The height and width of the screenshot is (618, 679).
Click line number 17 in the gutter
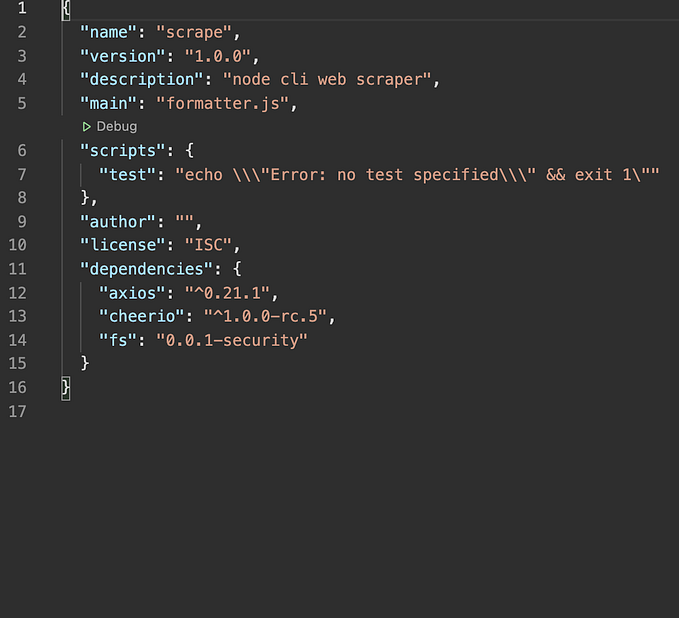point(17,411)
